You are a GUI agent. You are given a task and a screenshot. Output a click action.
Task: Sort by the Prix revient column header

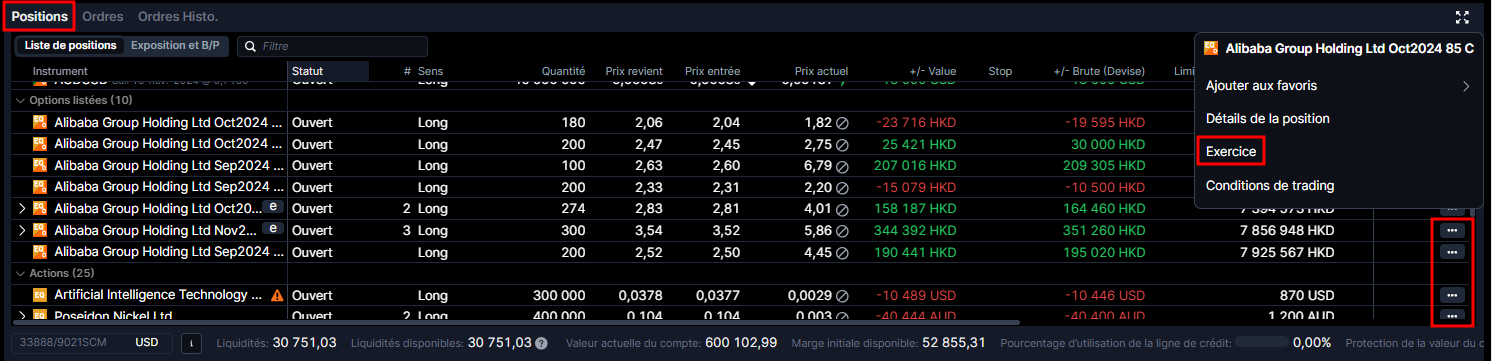(634, 72)
